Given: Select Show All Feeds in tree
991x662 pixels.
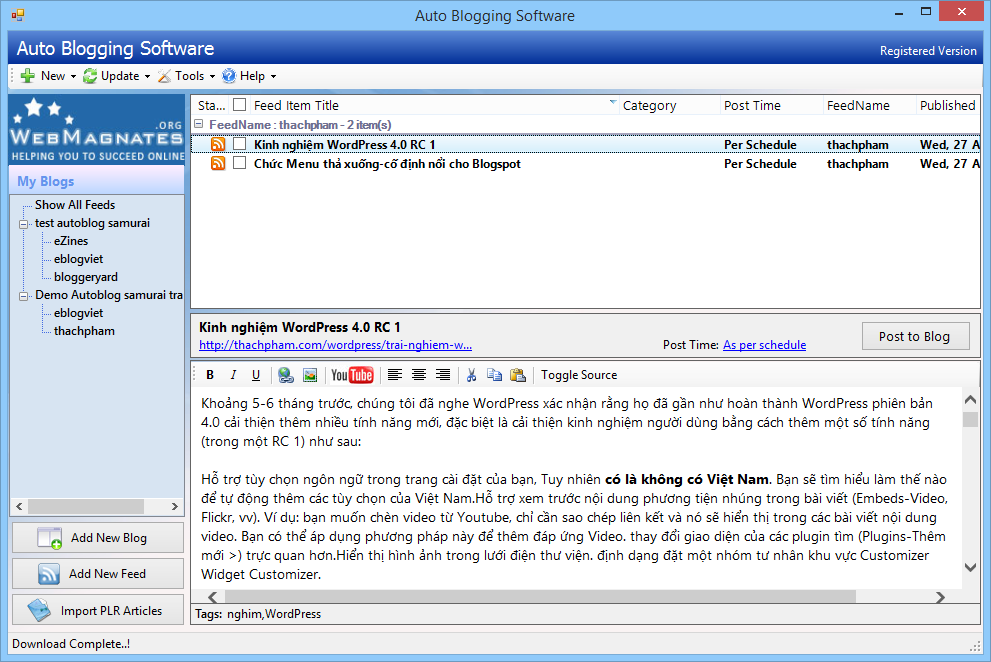Looking at the screenshot, I should pyautogui.click(x=75, y=205).
